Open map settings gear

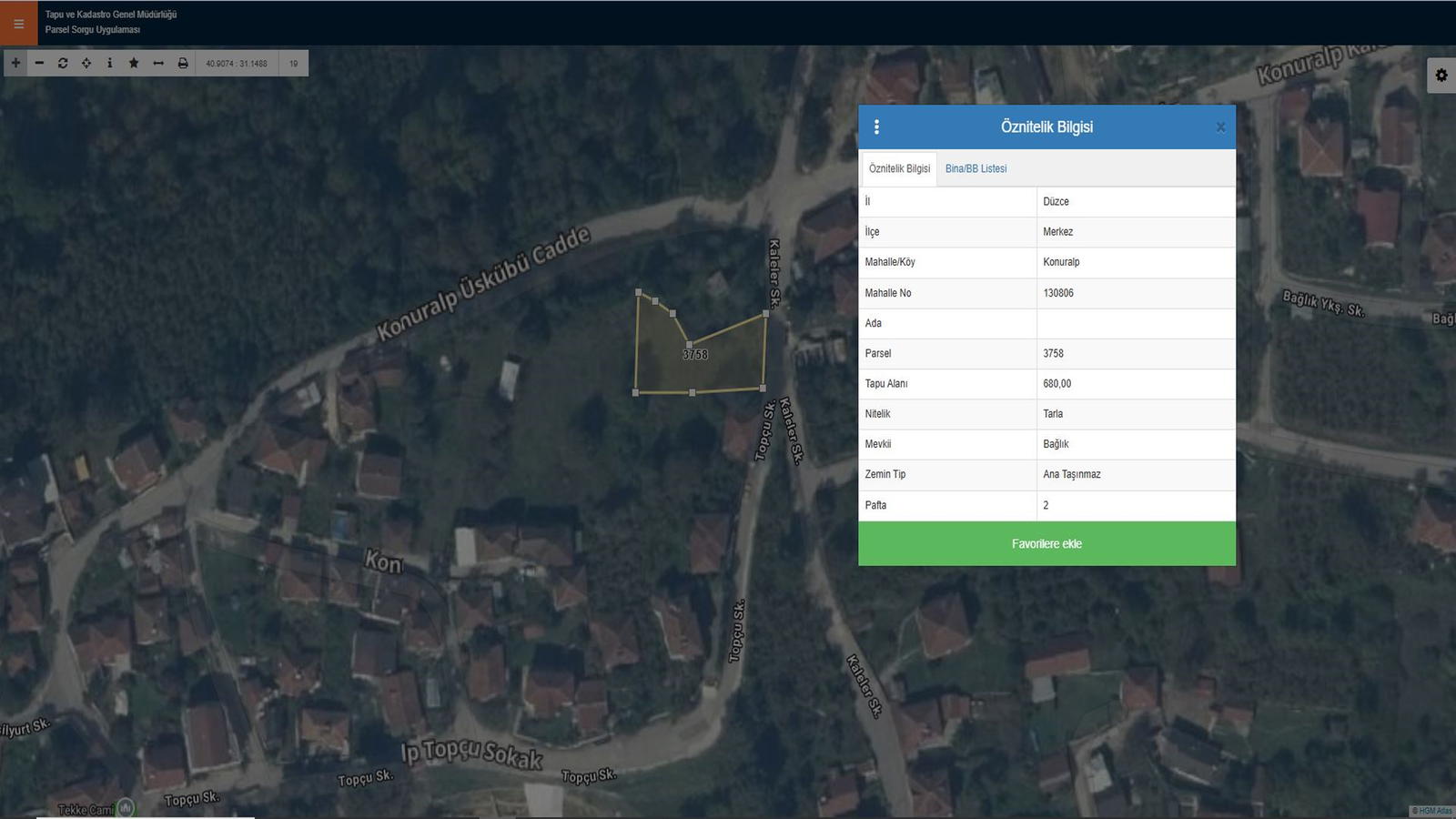coord(1441,76)
